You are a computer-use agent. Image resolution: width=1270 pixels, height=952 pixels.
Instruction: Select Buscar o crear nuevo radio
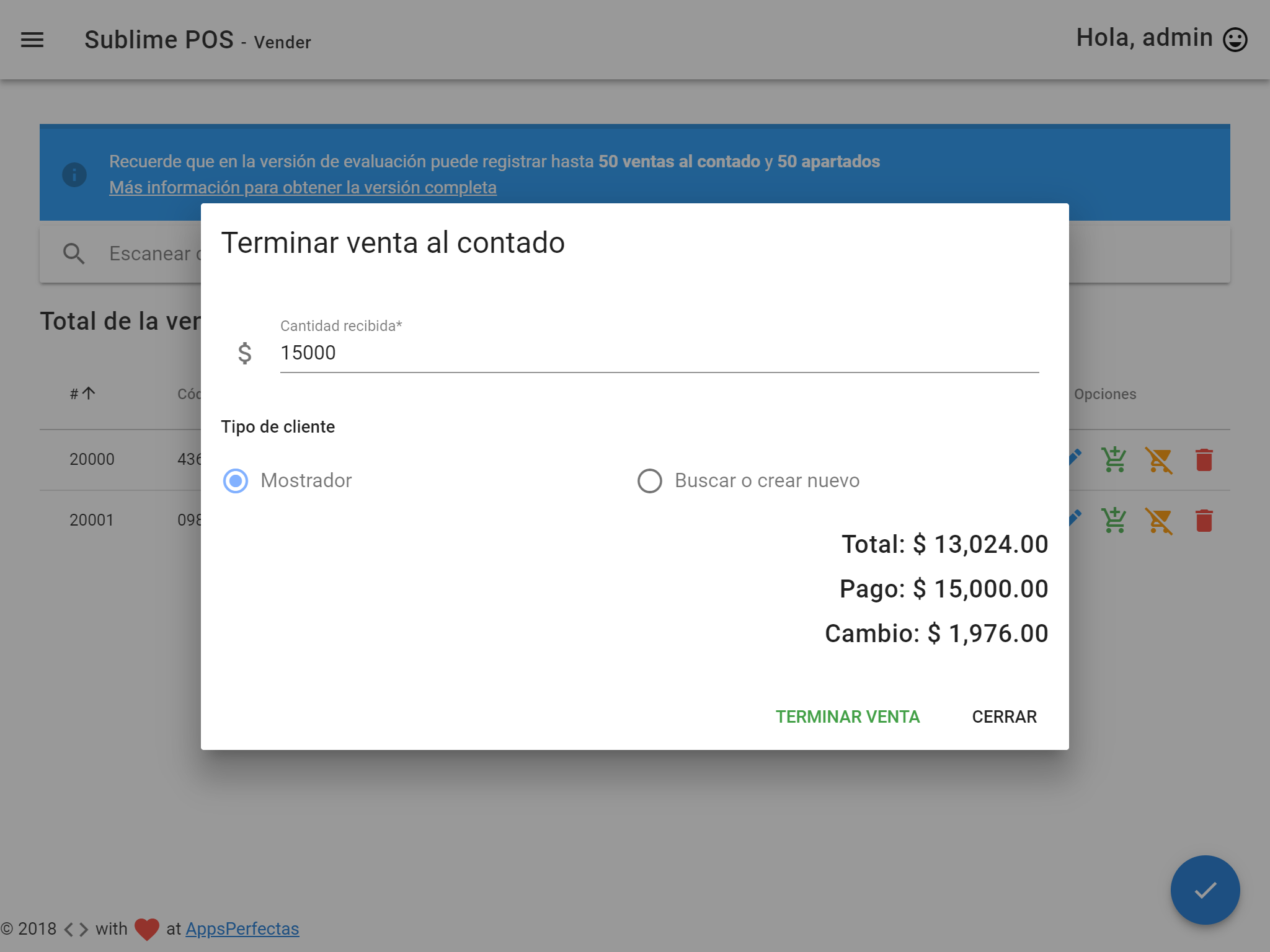point(650,481)
